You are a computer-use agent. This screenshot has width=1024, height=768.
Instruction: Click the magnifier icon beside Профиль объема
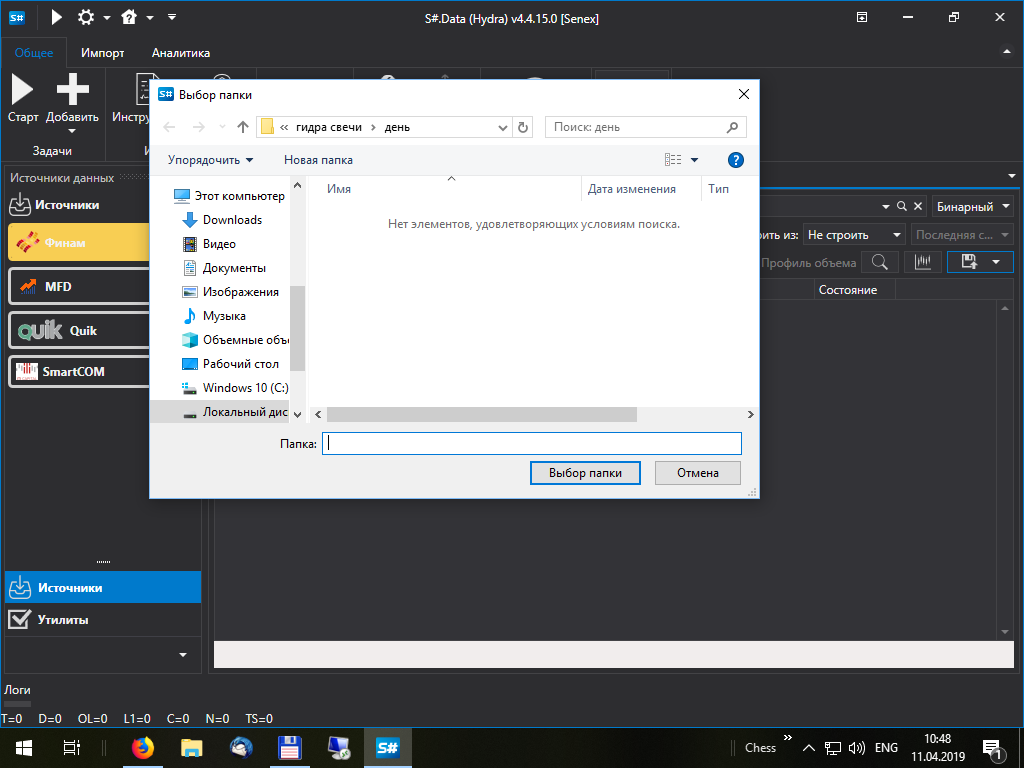click(x=880, y=263)
